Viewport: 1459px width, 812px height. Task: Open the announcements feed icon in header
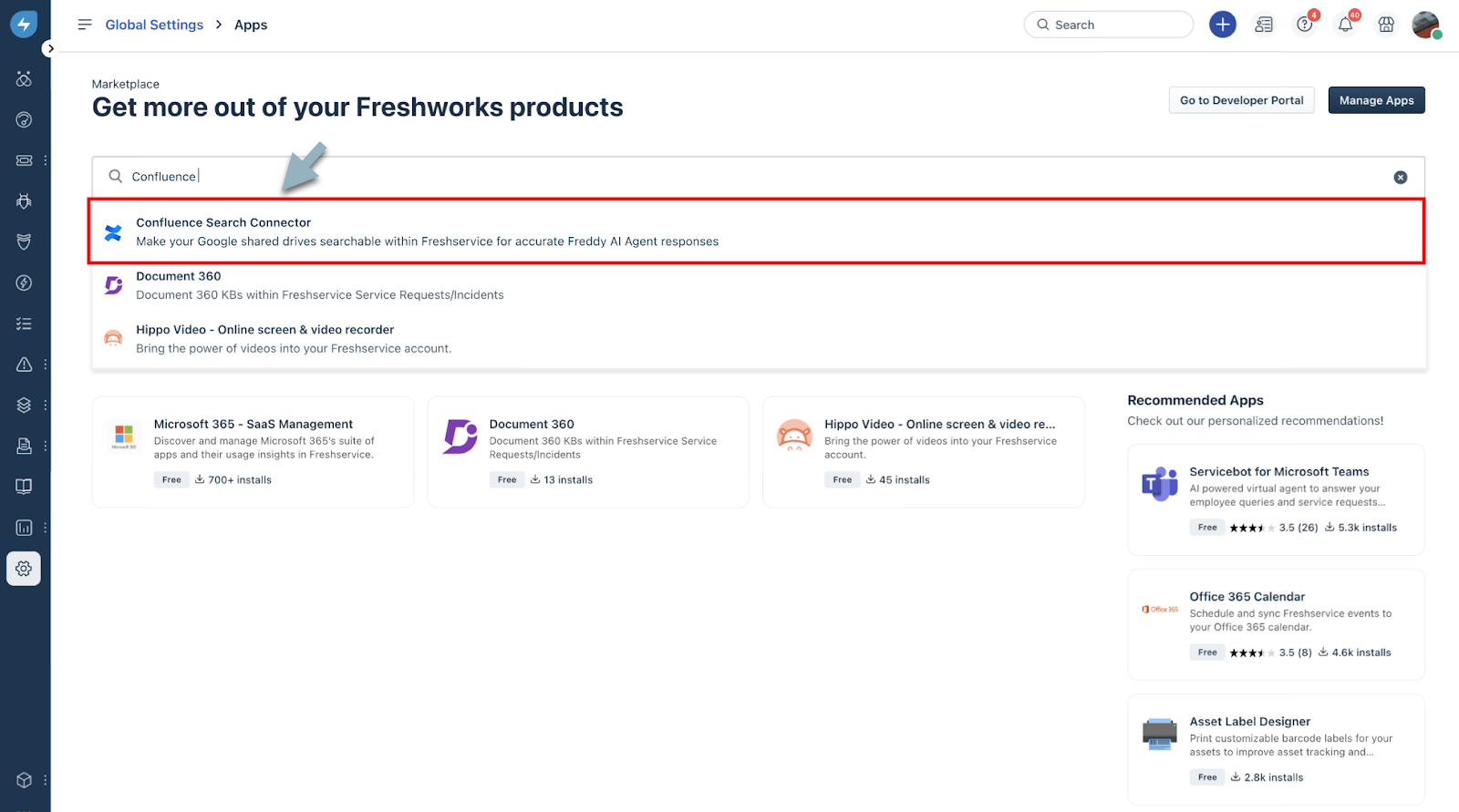tap(1264, 25)
